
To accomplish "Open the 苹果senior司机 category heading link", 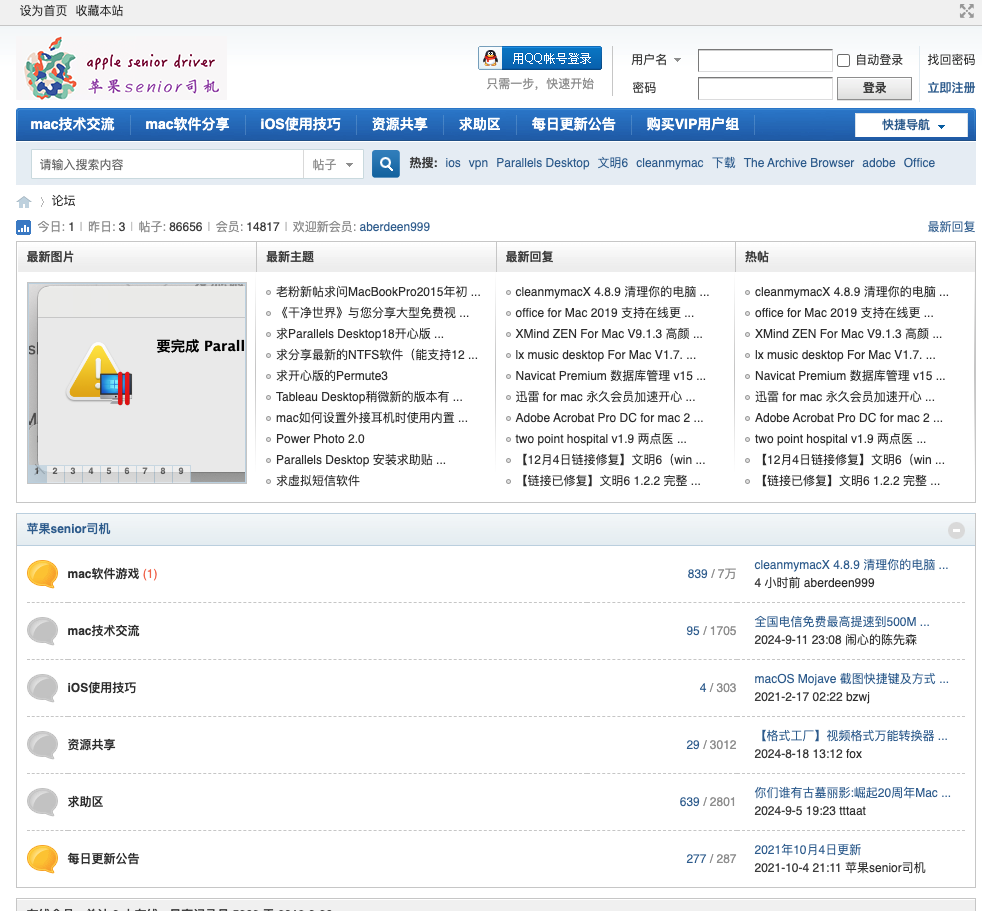I will 68,529.
